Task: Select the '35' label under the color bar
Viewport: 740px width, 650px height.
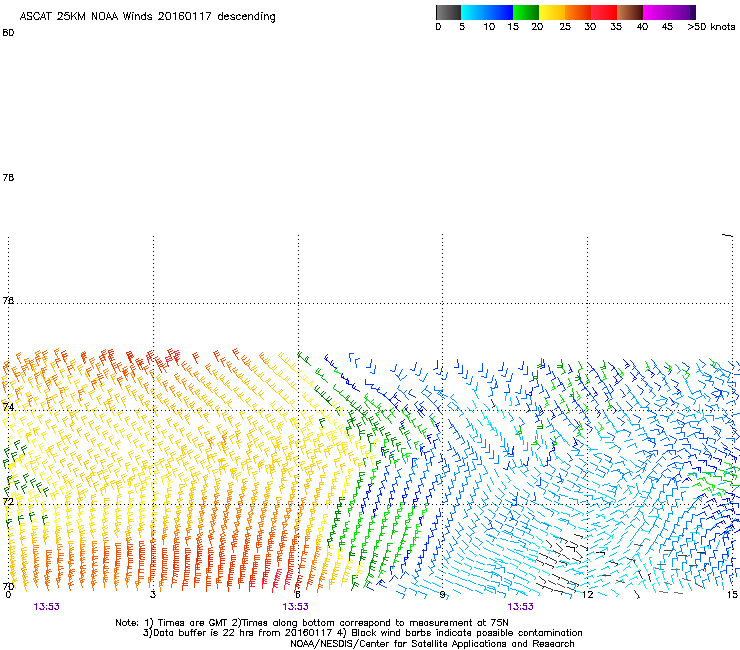Action: point(616,27)
